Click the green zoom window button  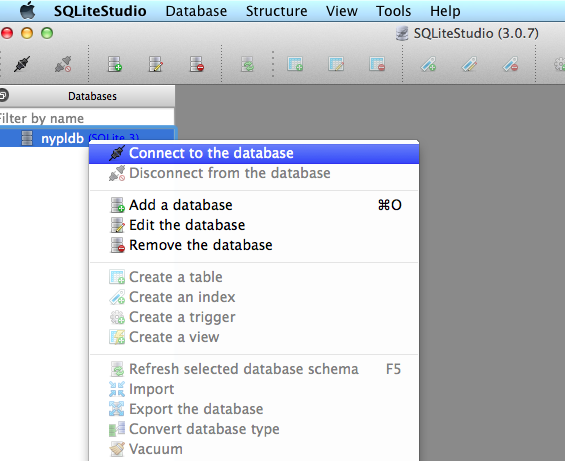(47, 33)
